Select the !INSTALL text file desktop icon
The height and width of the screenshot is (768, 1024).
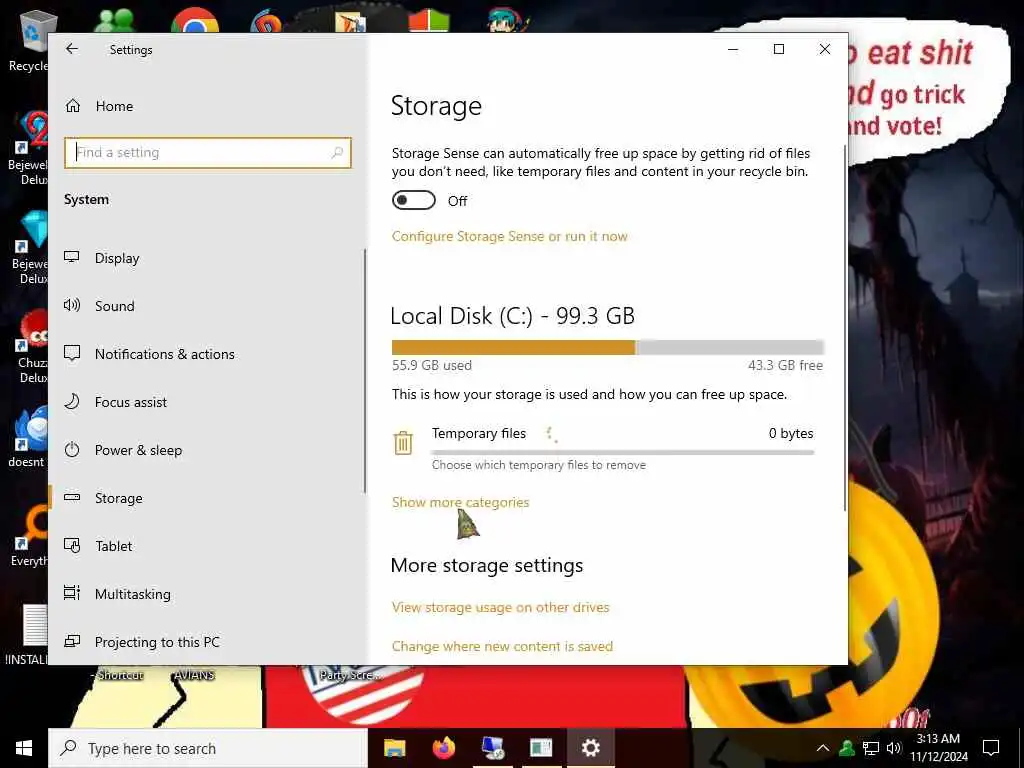(x=29, y=633)
